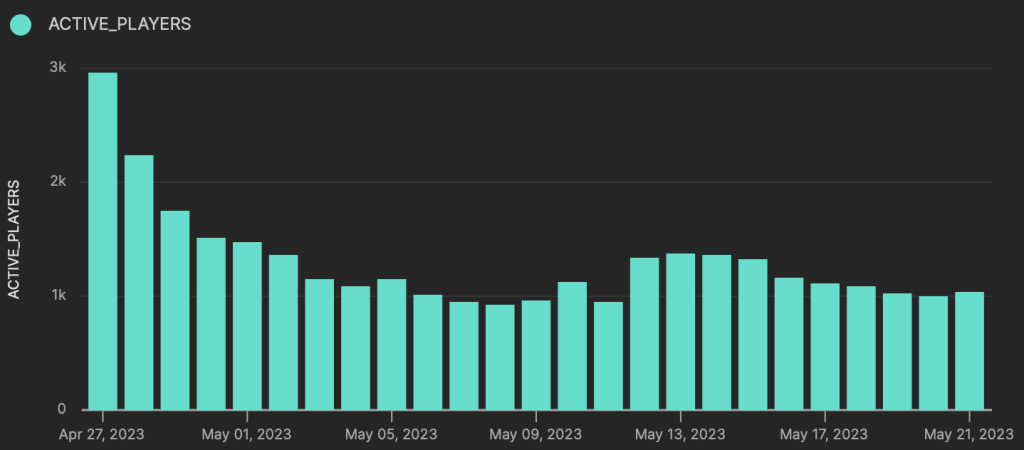Select the bar above the May 17, 2023 tick
The height and width of the screenshot is (450, 1024).
tap(825, 347)
